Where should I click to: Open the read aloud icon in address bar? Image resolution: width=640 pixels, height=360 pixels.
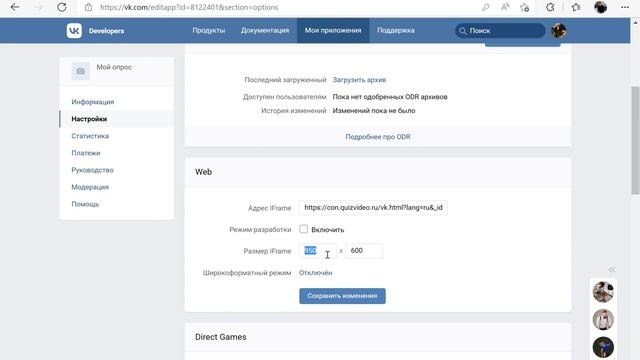[x=505, y=7]
